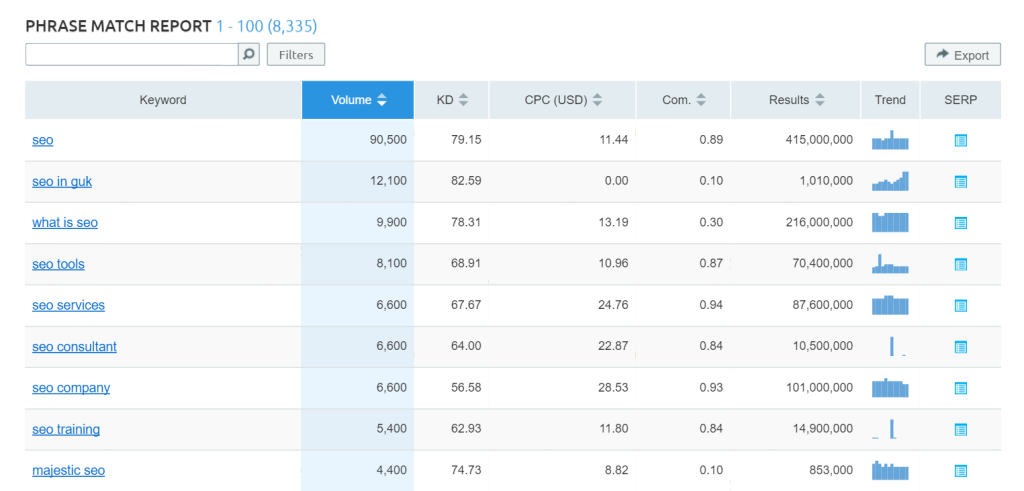This screenshot has height=491, width=1024.
Task: Click SERP icon in 'seo tools' row
Action: coord(960,264)
